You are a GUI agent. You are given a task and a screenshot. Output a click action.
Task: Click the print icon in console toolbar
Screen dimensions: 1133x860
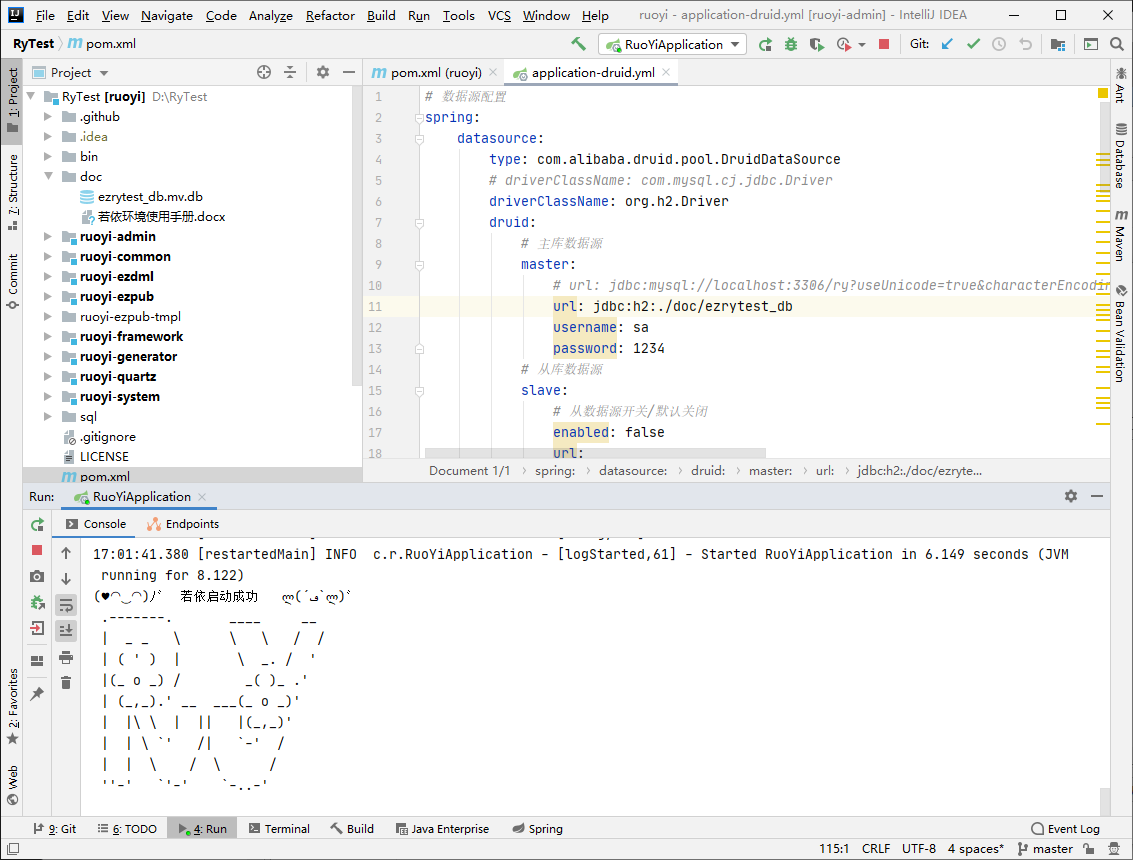(66, 657)
